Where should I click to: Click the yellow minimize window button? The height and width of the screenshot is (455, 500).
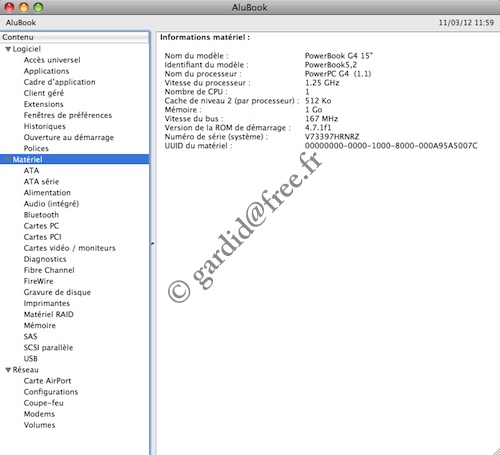pos(24,7)
